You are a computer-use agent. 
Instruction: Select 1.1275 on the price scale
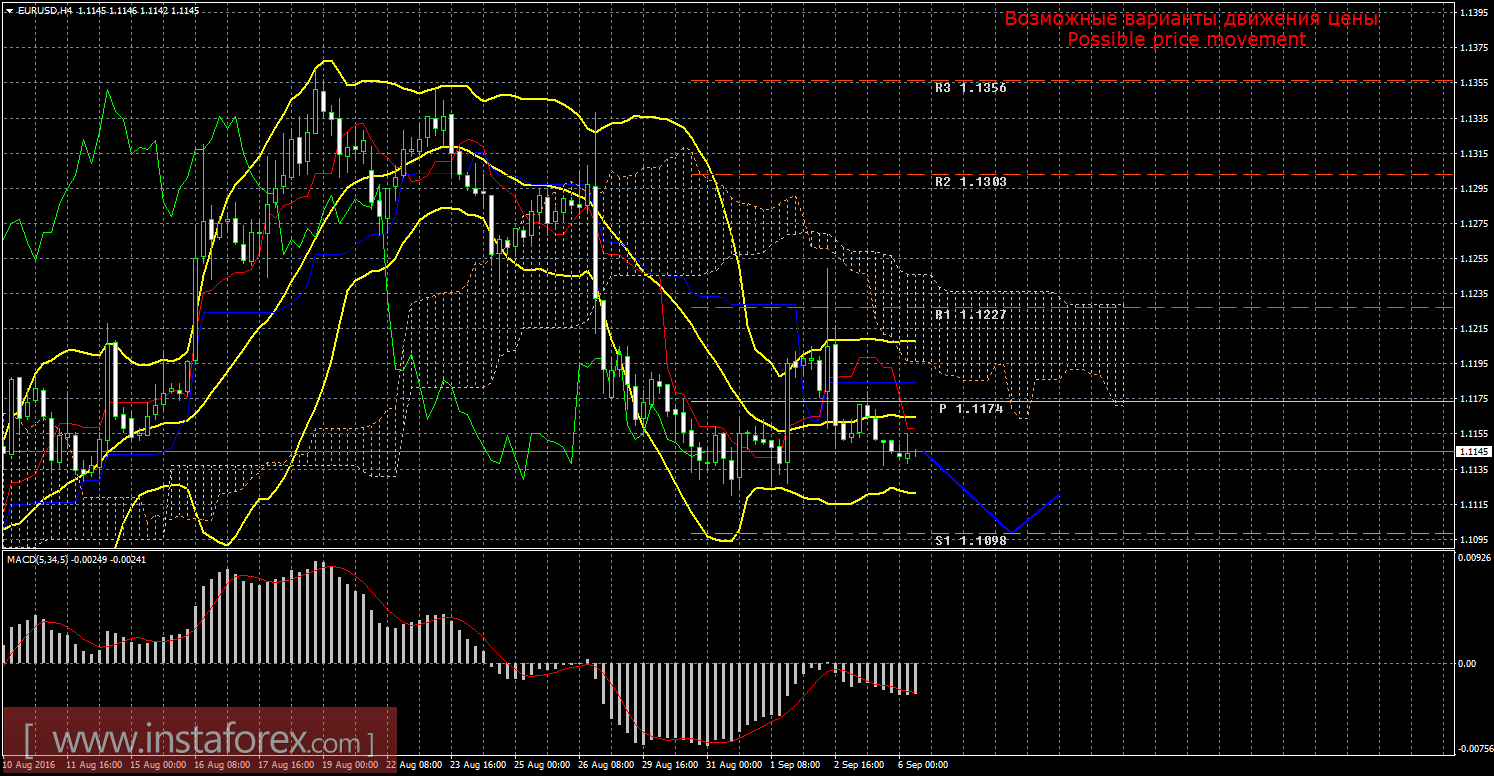[1473, 223]
